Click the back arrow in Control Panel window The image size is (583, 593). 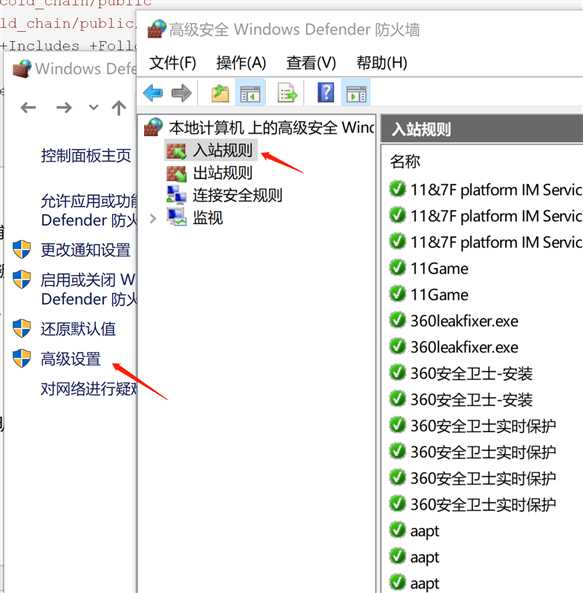[x=29, y=108]
